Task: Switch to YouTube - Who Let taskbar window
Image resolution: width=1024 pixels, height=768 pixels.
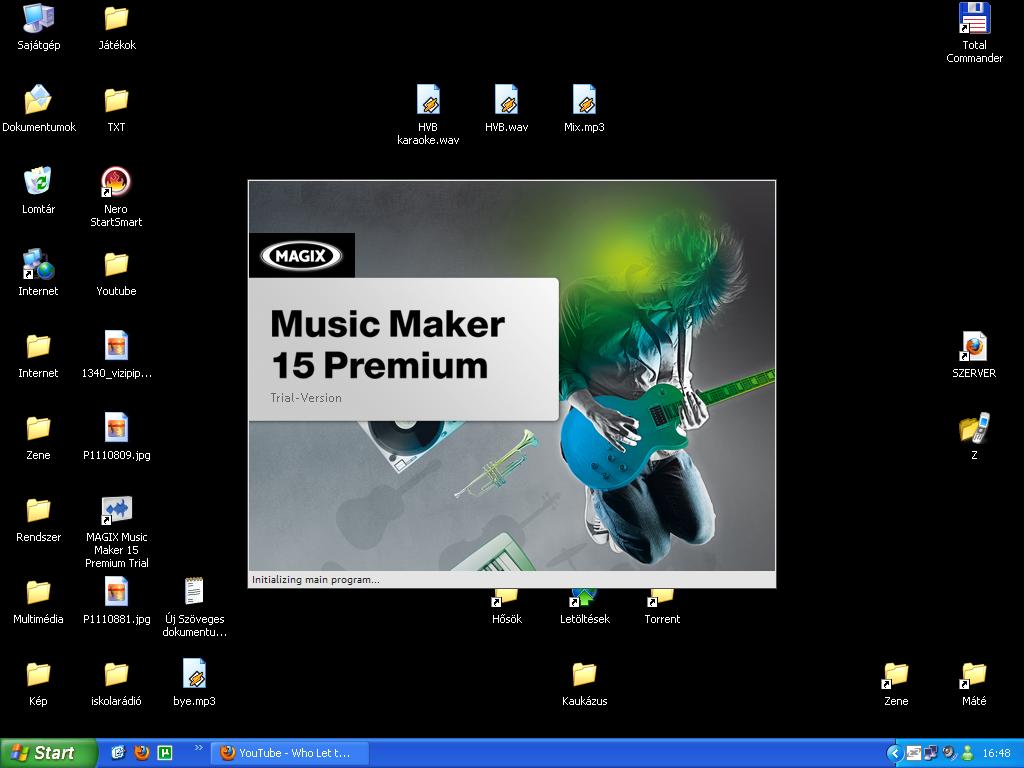Action: (290, 753)
